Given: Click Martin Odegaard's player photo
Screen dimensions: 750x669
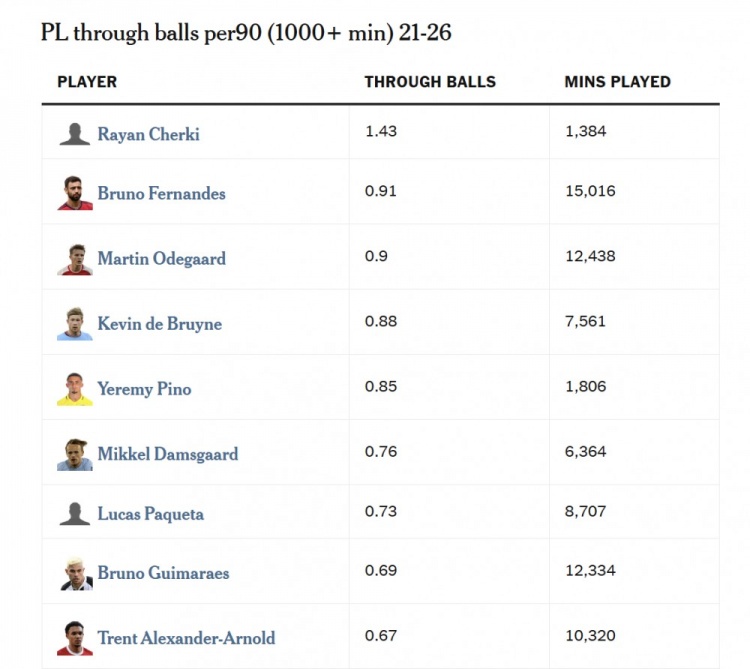Looking at the screenshot, I should pos(75,258).
